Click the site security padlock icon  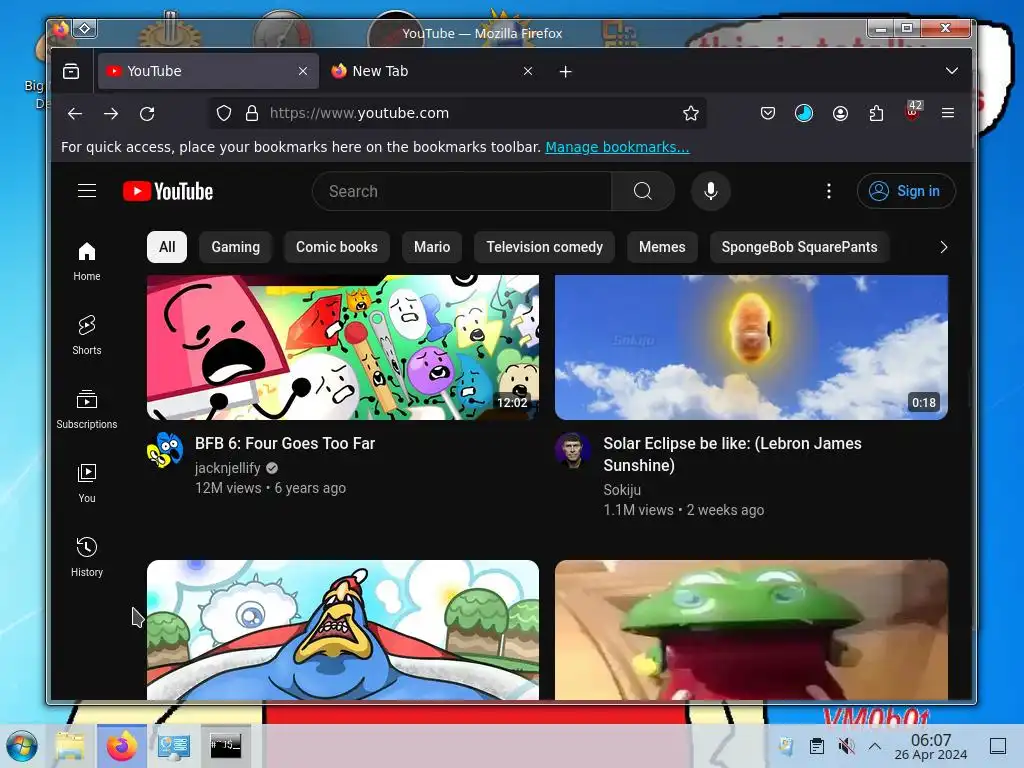coord(251,114)
